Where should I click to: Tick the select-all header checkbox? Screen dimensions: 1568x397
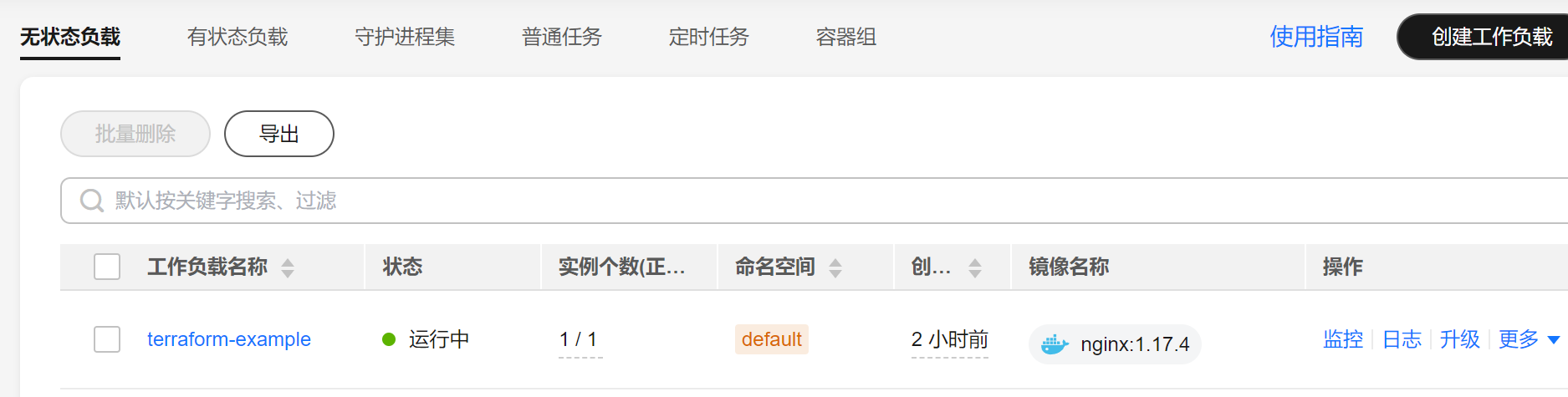click(x=107, y=267)
